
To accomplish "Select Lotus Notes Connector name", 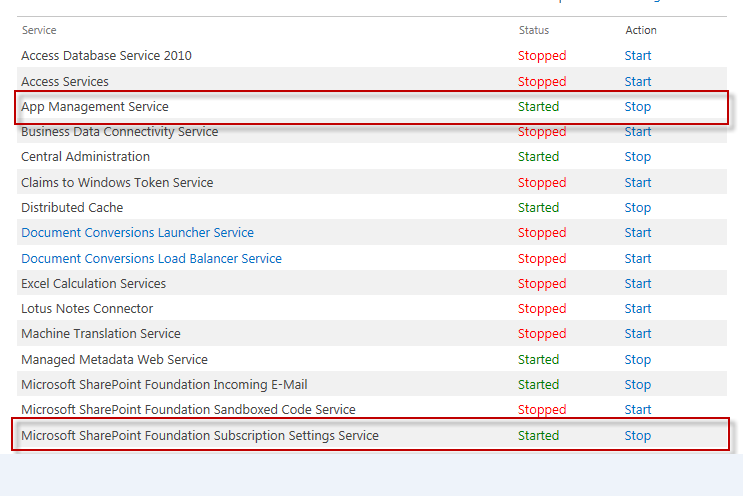I will pyautogui.click(x=87, y=308).
